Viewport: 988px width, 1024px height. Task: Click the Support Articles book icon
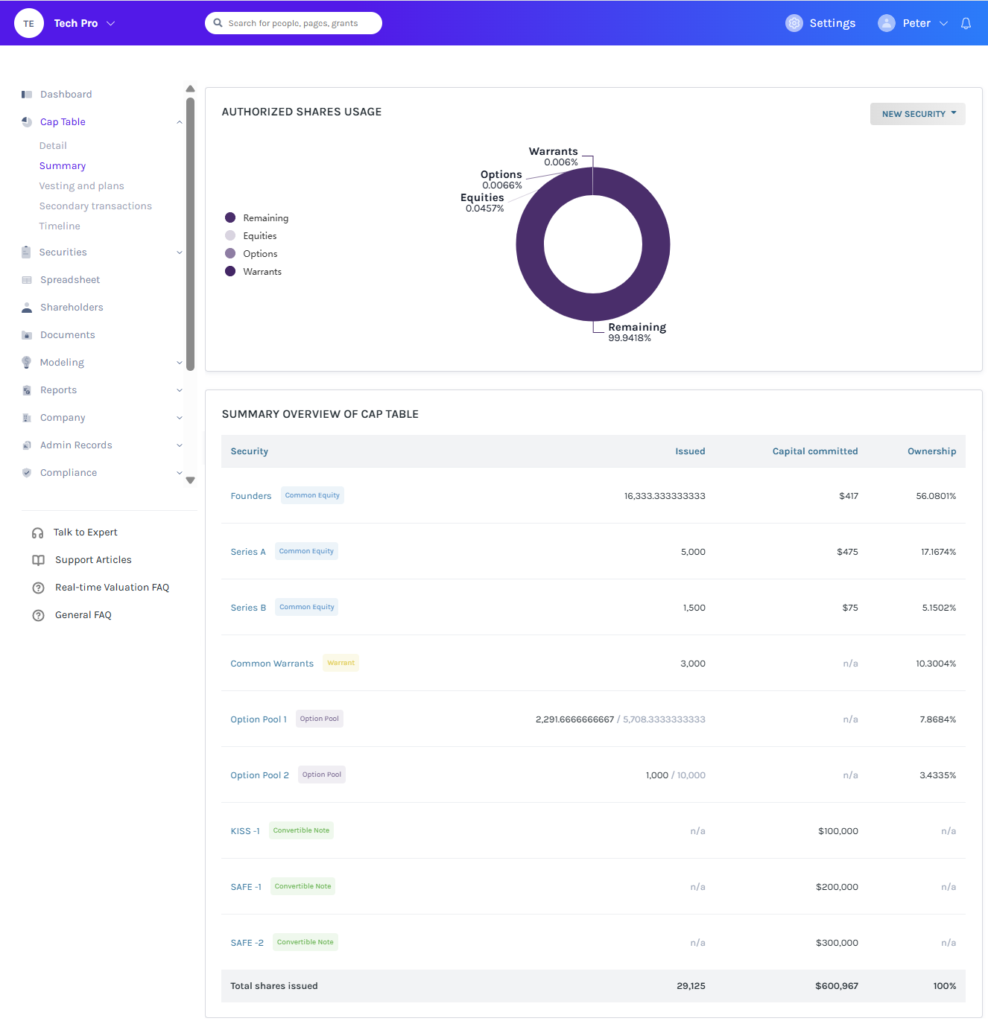(x=39, y=560)
